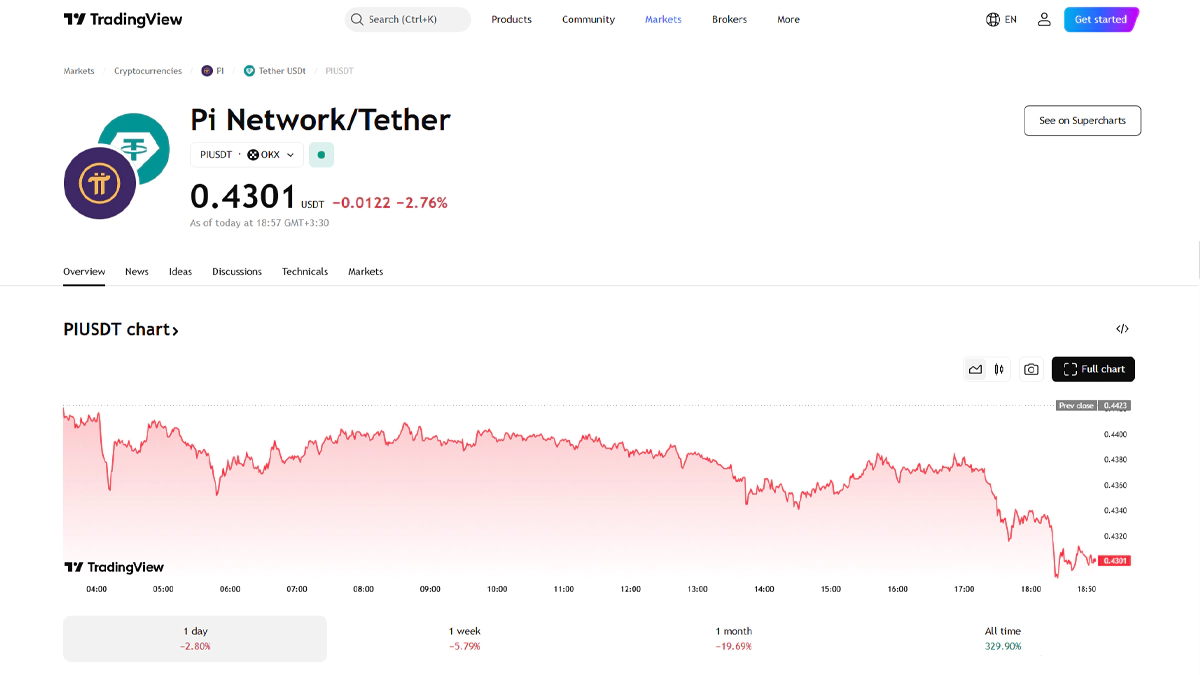Switch chart to area style

pos(975,369)
